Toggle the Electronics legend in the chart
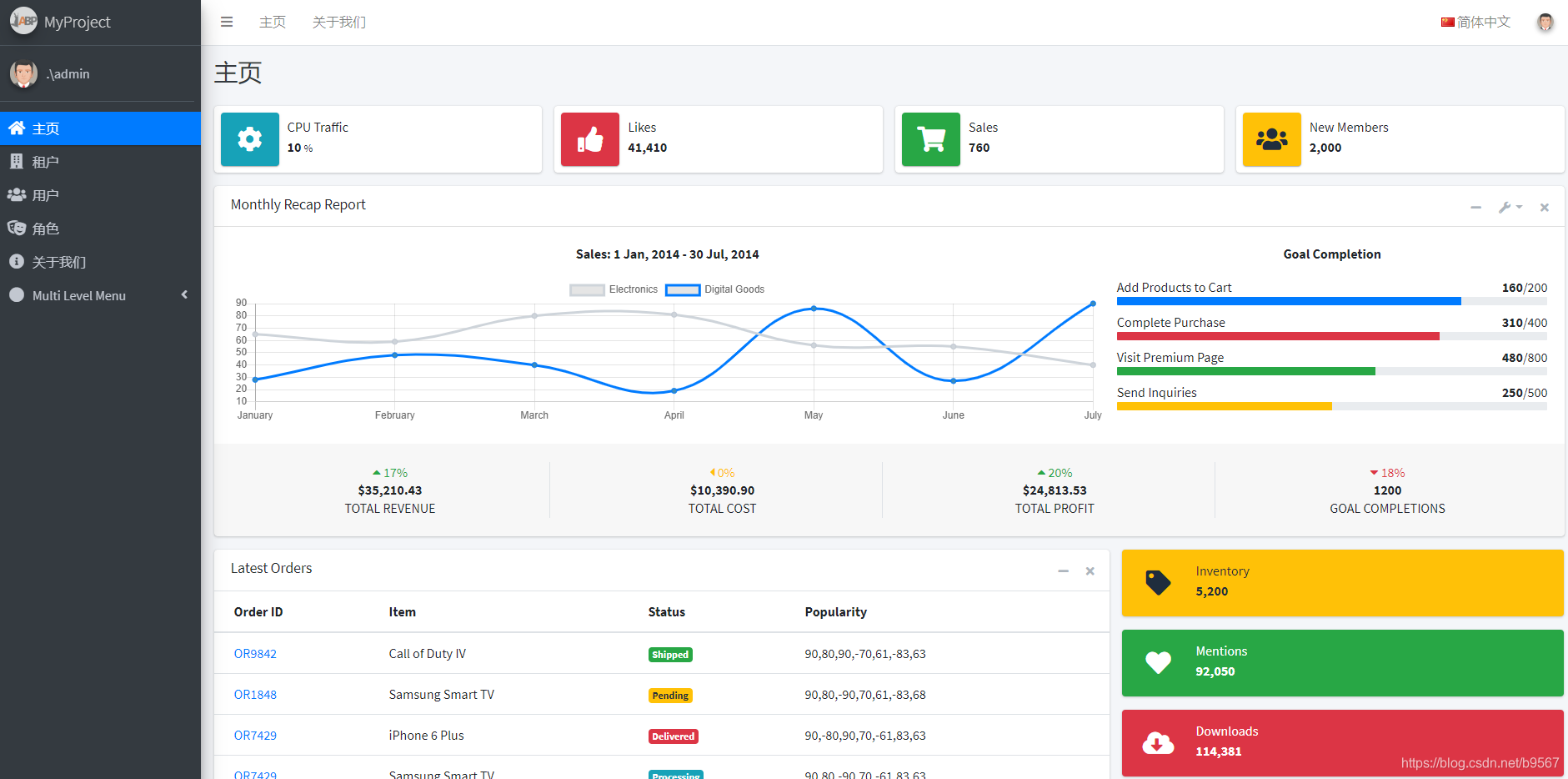The width and height of the screenshot is (1568, 779). pyautogui.click(x=614, y=289)
